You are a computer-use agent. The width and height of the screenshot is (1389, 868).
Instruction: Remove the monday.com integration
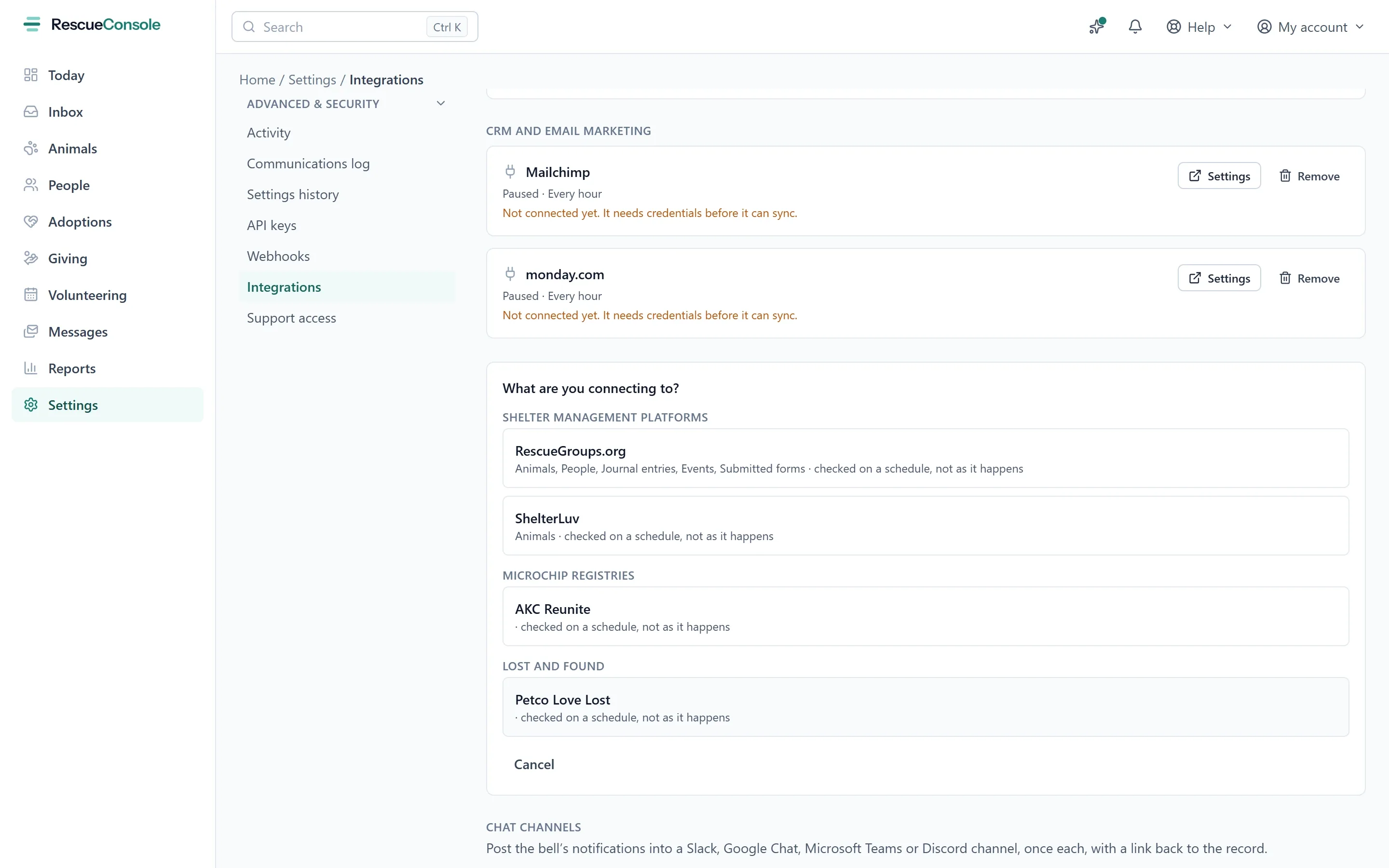[x=1309, y=278]
